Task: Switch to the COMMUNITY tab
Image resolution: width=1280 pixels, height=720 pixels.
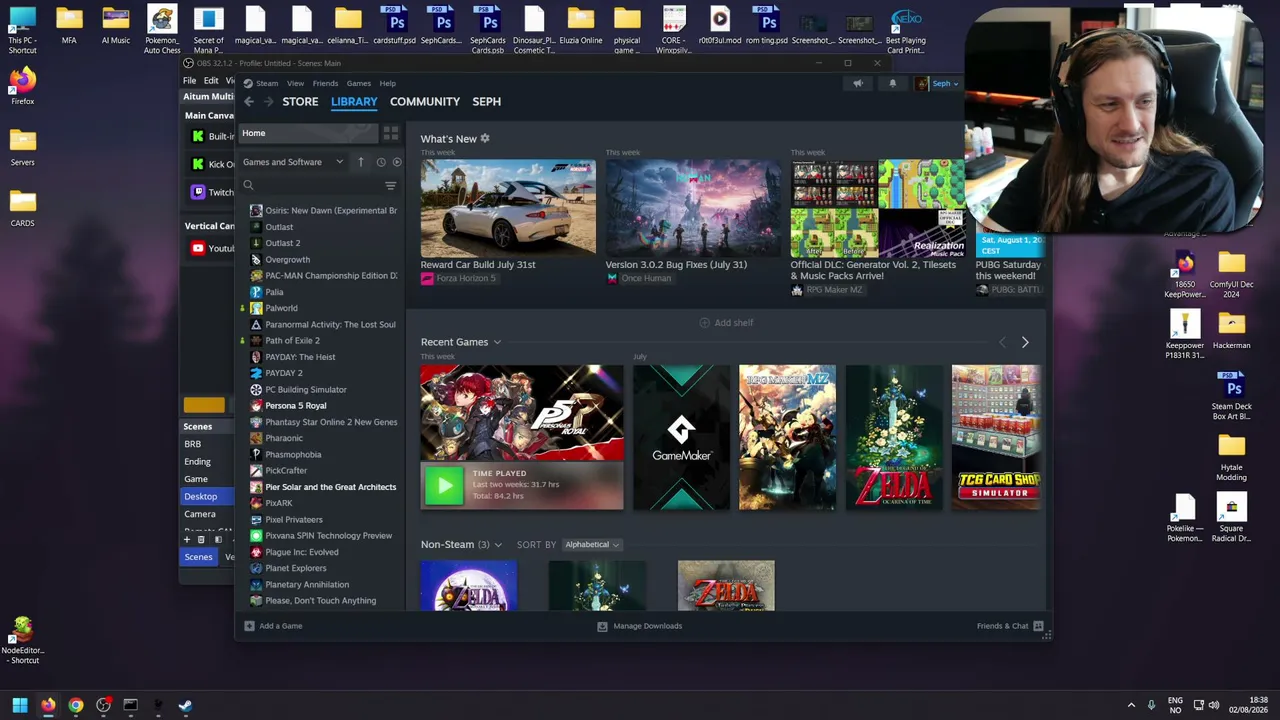Action: (x=425, y=102)
